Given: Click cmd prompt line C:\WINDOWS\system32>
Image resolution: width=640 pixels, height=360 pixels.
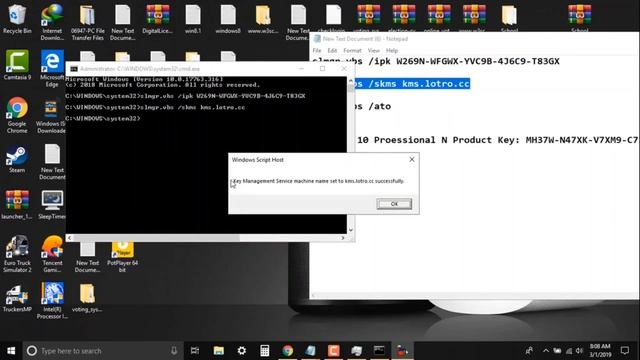Looking at the screenshot, I should tap(102, 118).
